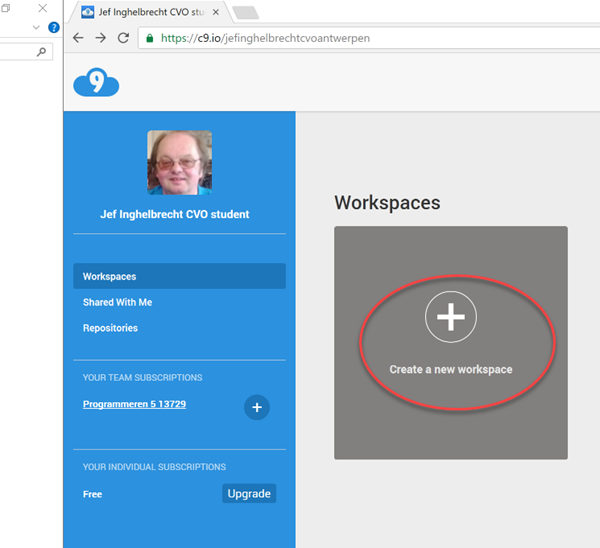Click the browser forward arrow
Viewport: 600px width, 548px height.
(x=101, y=38)
